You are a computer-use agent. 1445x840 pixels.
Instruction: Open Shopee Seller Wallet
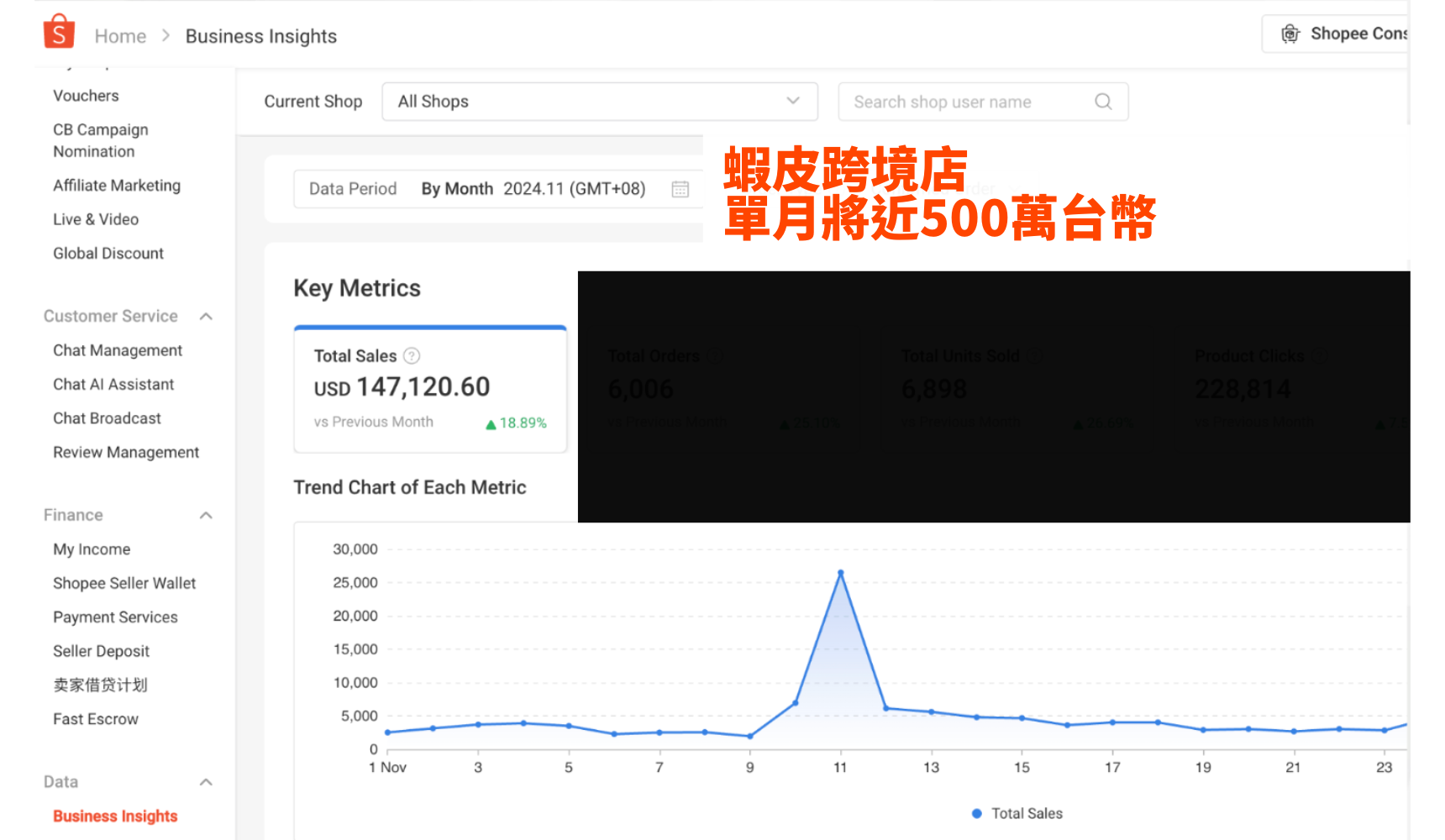point(124,583)
